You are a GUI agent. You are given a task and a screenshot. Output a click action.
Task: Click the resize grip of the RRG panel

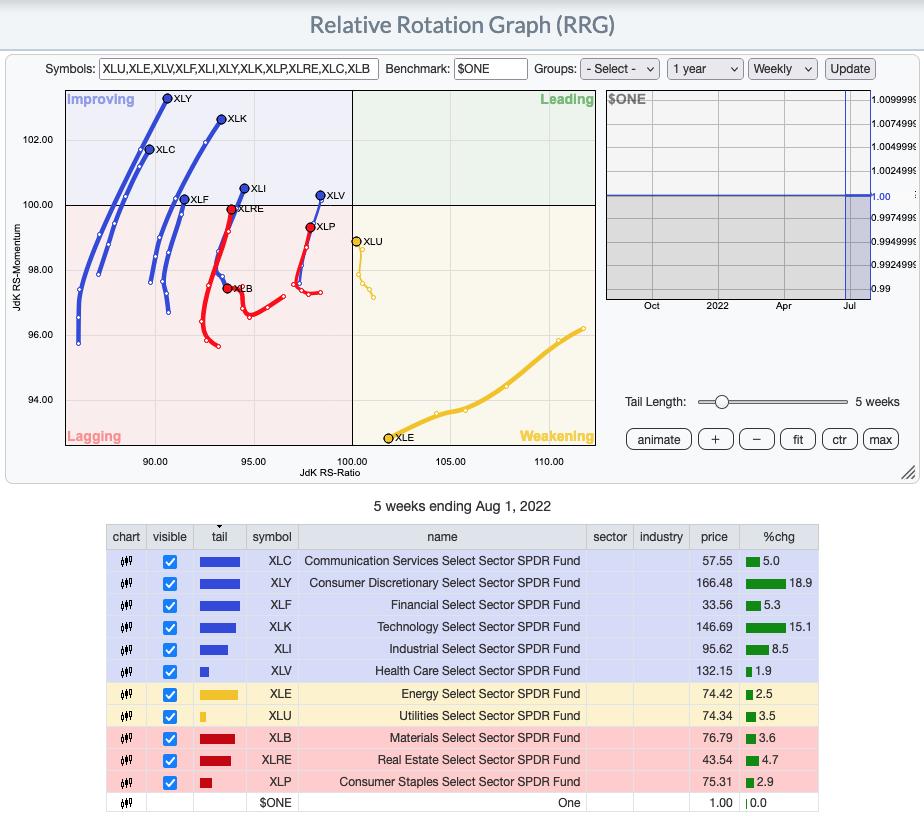tap(908, 473)
